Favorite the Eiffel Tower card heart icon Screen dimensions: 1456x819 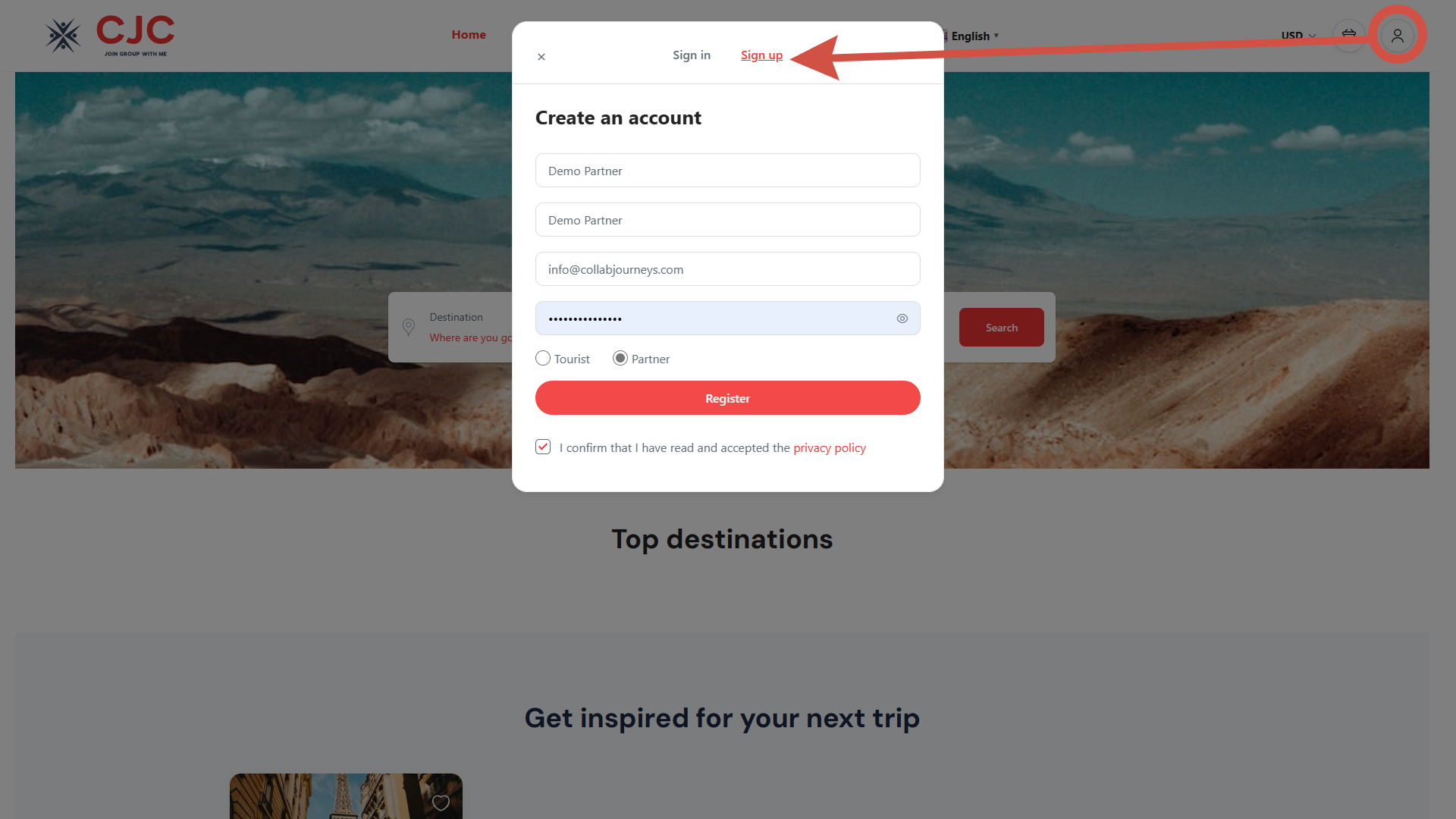441,802
